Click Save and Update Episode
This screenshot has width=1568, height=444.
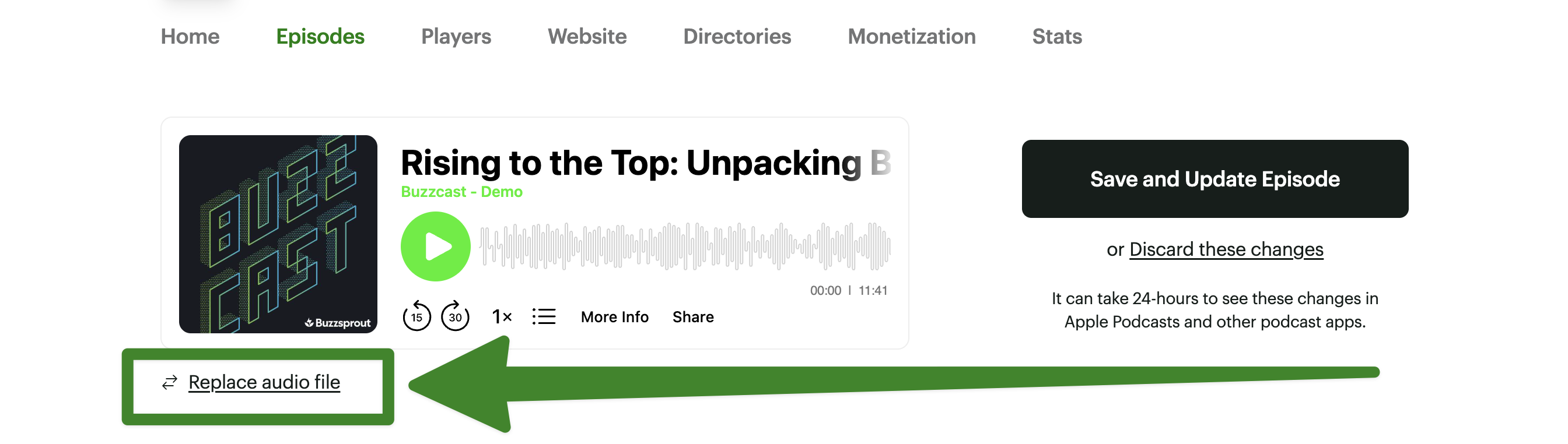[1214, 179]
